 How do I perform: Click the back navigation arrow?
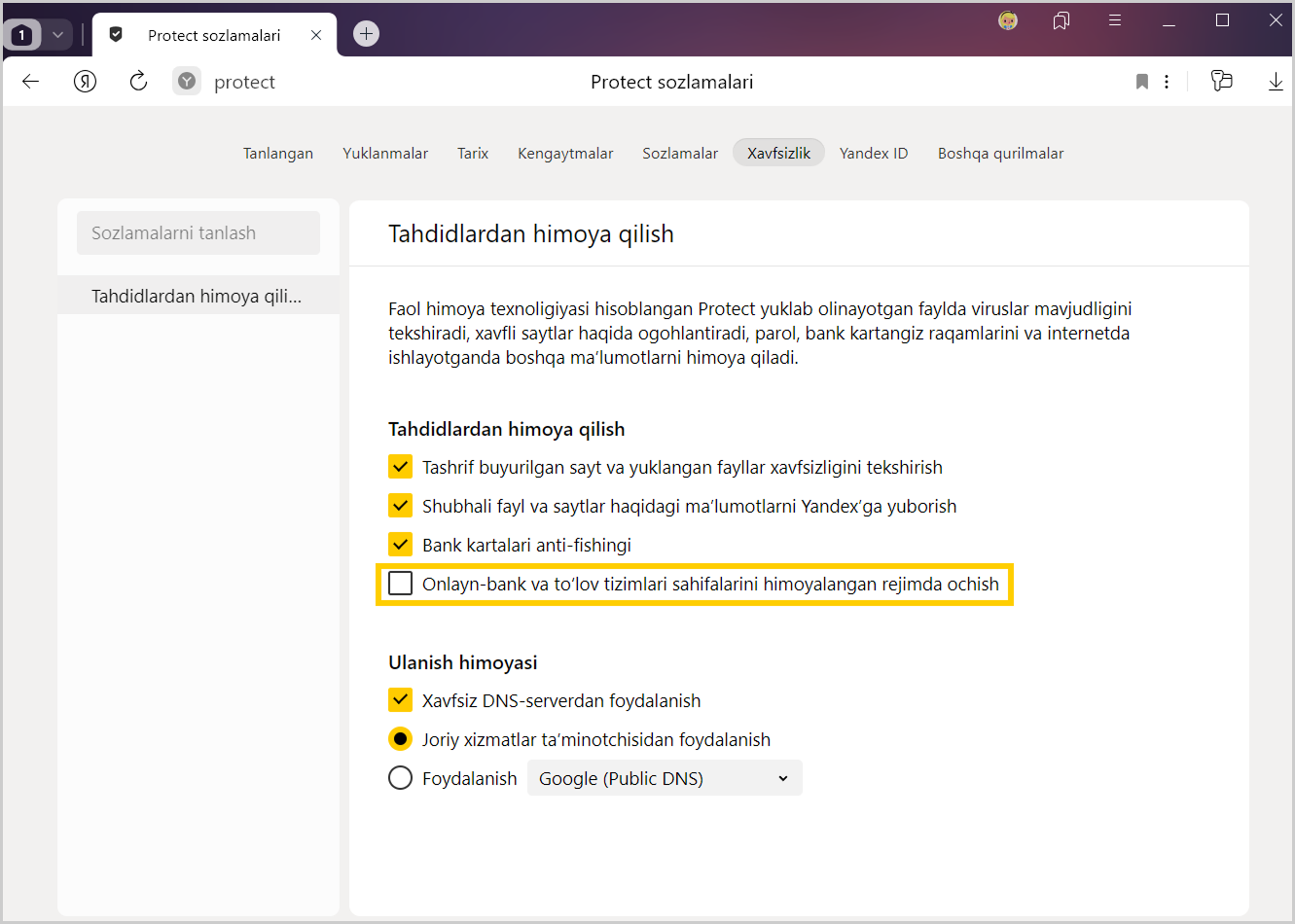click(31, 82)
